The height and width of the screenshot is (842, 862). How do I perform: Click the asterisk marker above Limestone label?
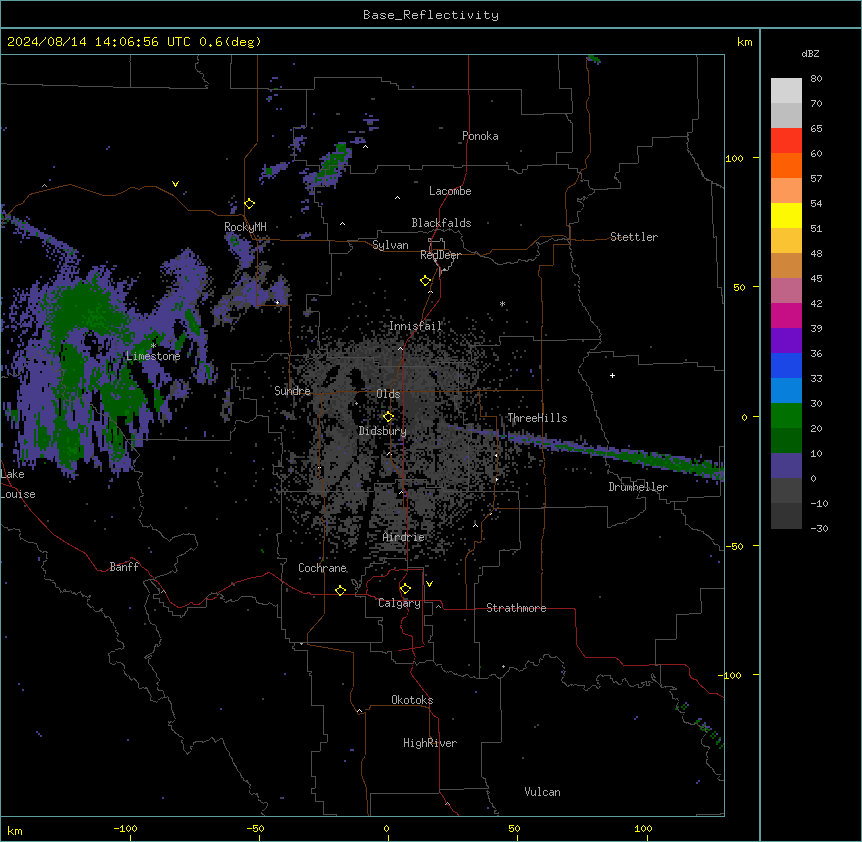pos(153,346)
